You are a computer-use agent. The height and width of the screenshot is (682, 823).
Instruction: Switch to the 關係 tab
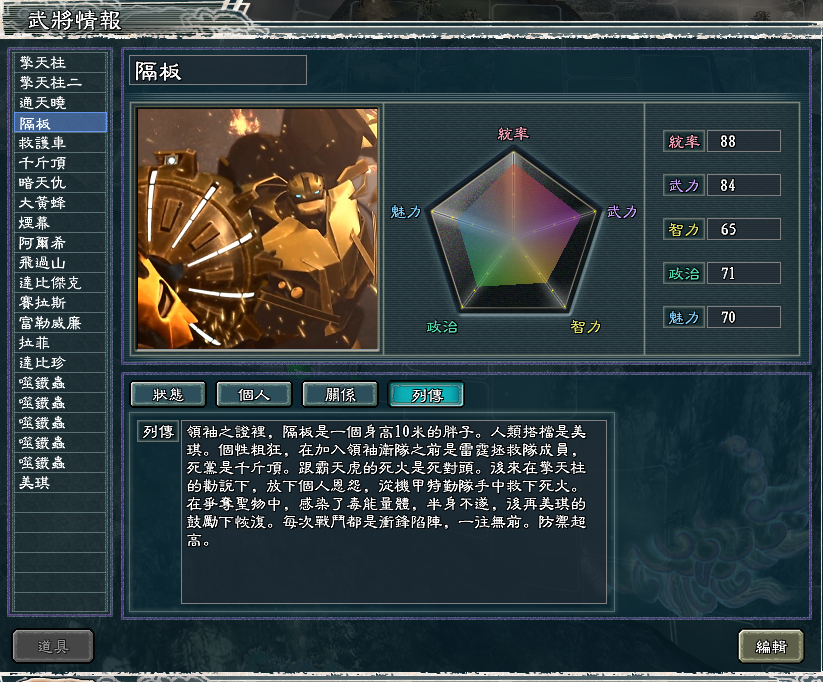point(340,394)
